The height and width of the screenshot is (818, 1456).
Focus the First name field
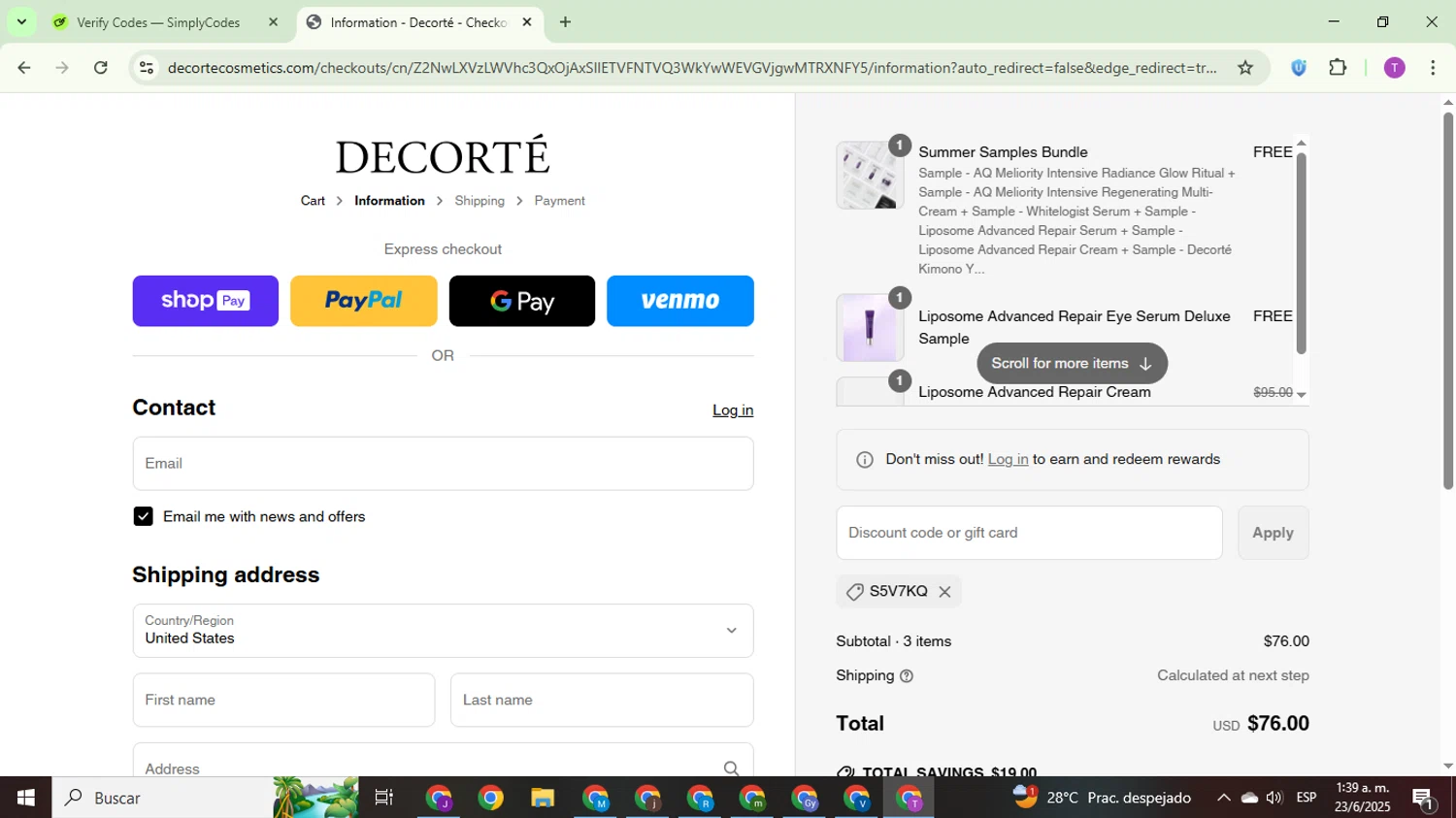pos(283,700)
